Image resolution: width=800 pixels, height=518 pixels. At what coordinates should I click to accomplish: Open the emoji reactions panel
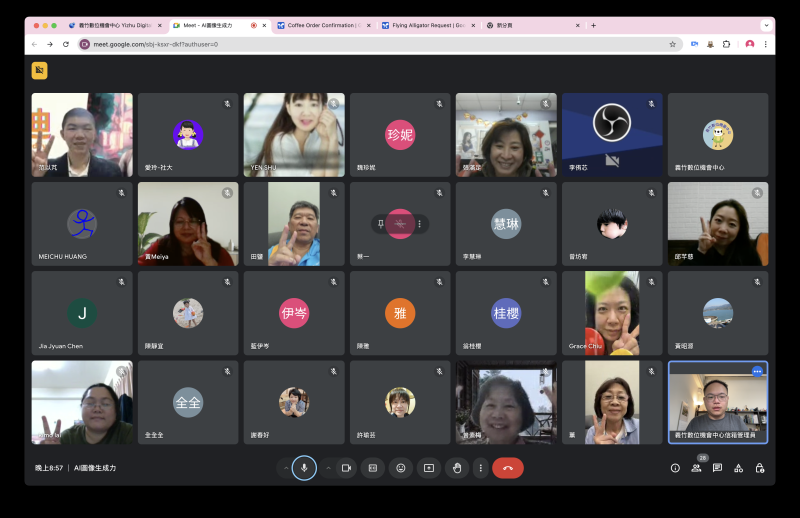pos(401,467)
